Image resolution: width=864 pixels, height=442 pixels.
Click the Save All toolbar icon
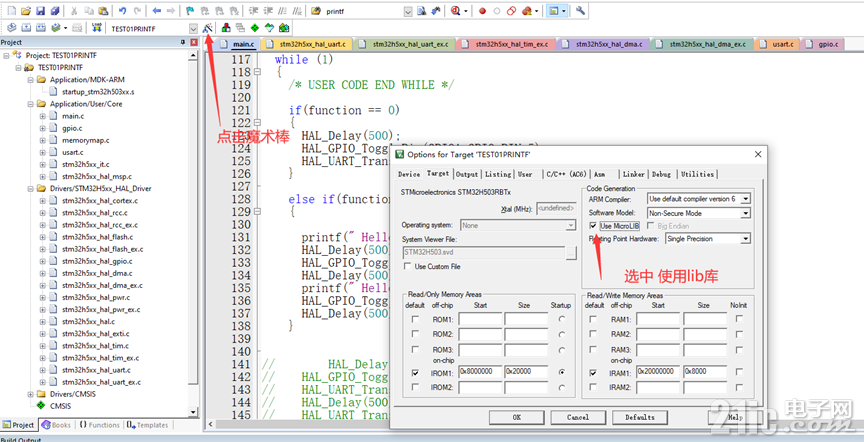54,10
